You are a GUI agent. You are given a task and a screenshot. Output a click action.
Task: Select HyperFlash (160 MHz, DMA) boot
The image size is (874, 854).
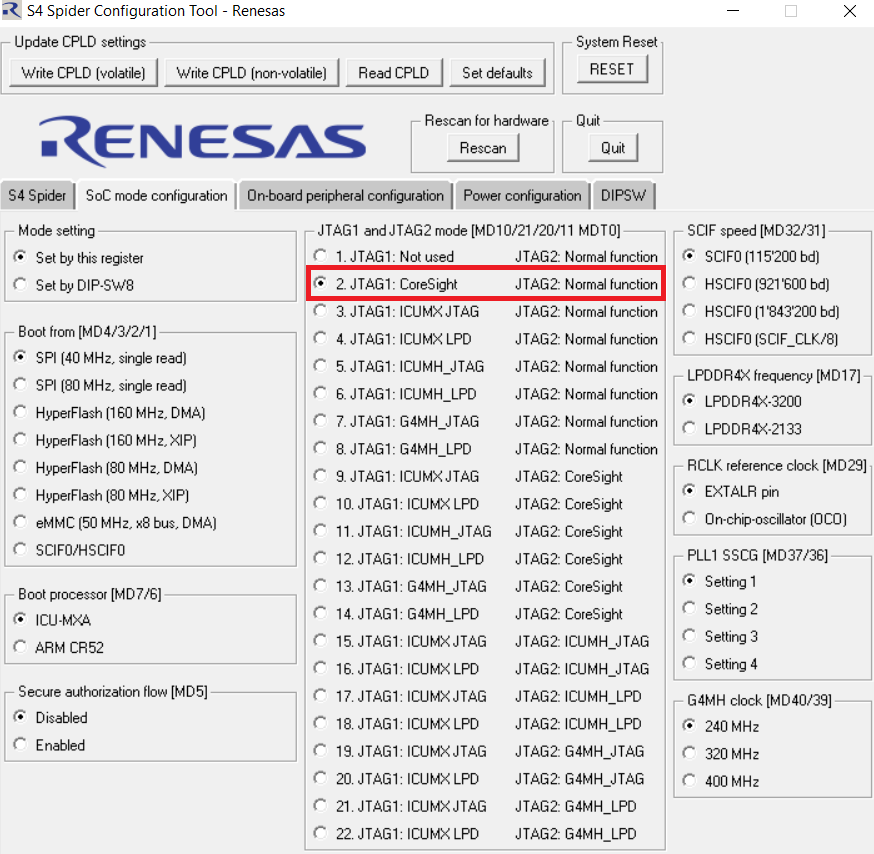(110, 413)
